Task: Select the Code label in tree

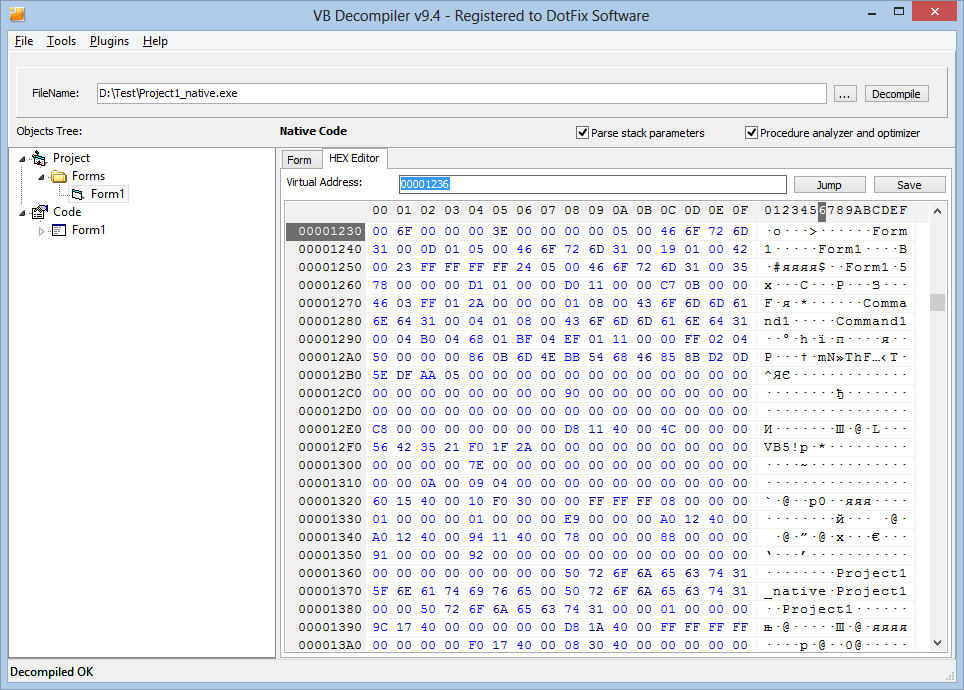Action: click(67, 212)
